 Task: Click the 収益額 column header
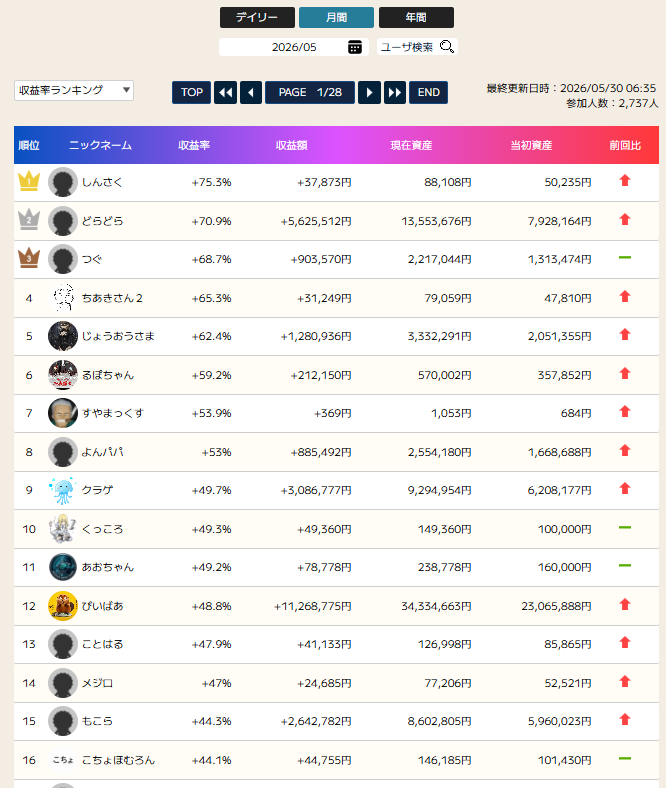pyautogui.click(x=292, y=145)
